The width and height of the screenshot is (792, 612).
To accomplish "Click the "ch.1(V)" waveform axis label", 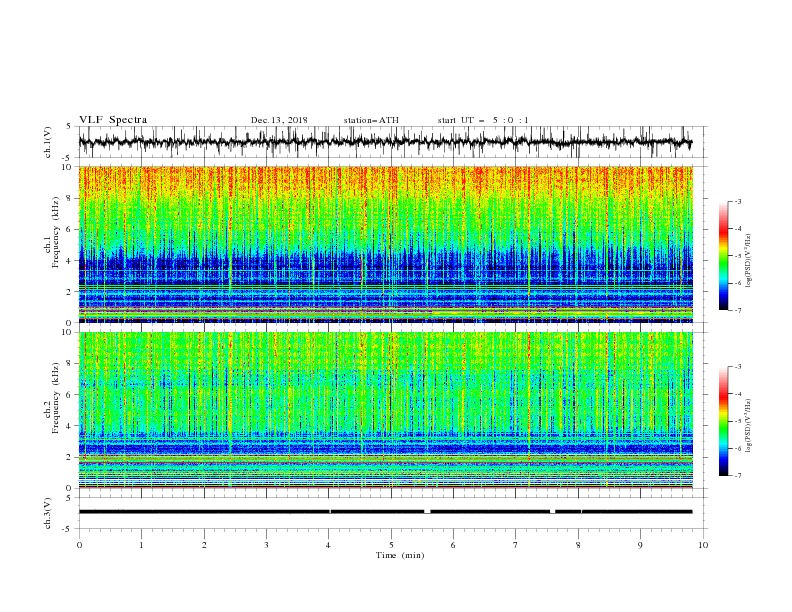I will pyautogui.click(x=48, y=142).
